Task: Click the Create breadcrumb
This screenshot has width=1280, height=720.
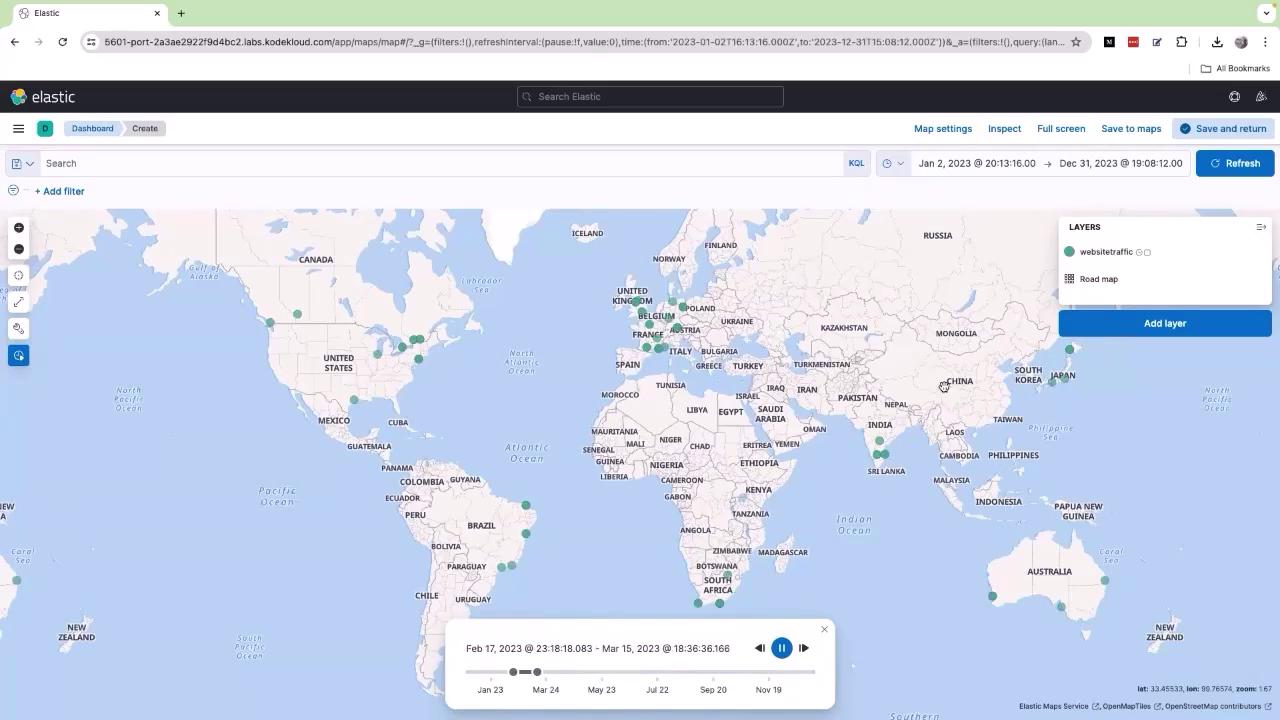Action: coord(145,128)
